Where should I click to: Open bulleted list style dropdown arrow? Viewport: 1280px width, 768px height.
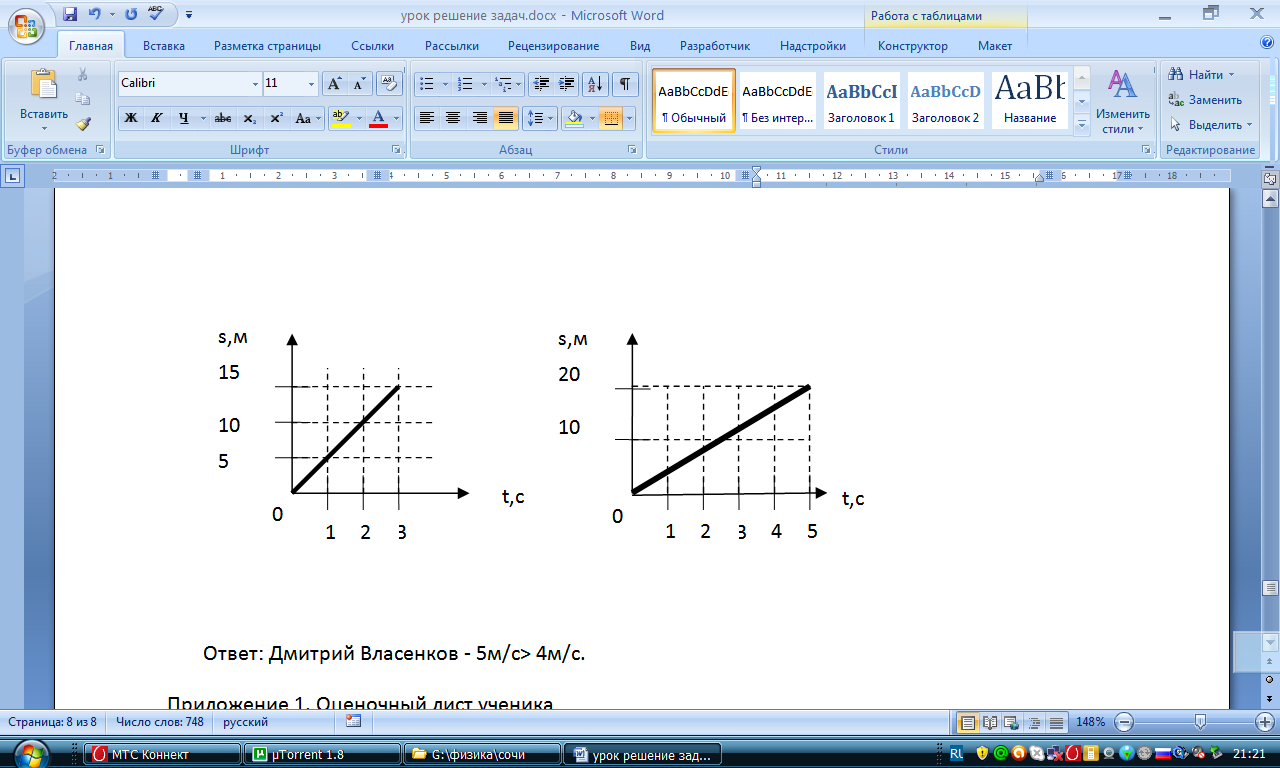coord(443,84)
